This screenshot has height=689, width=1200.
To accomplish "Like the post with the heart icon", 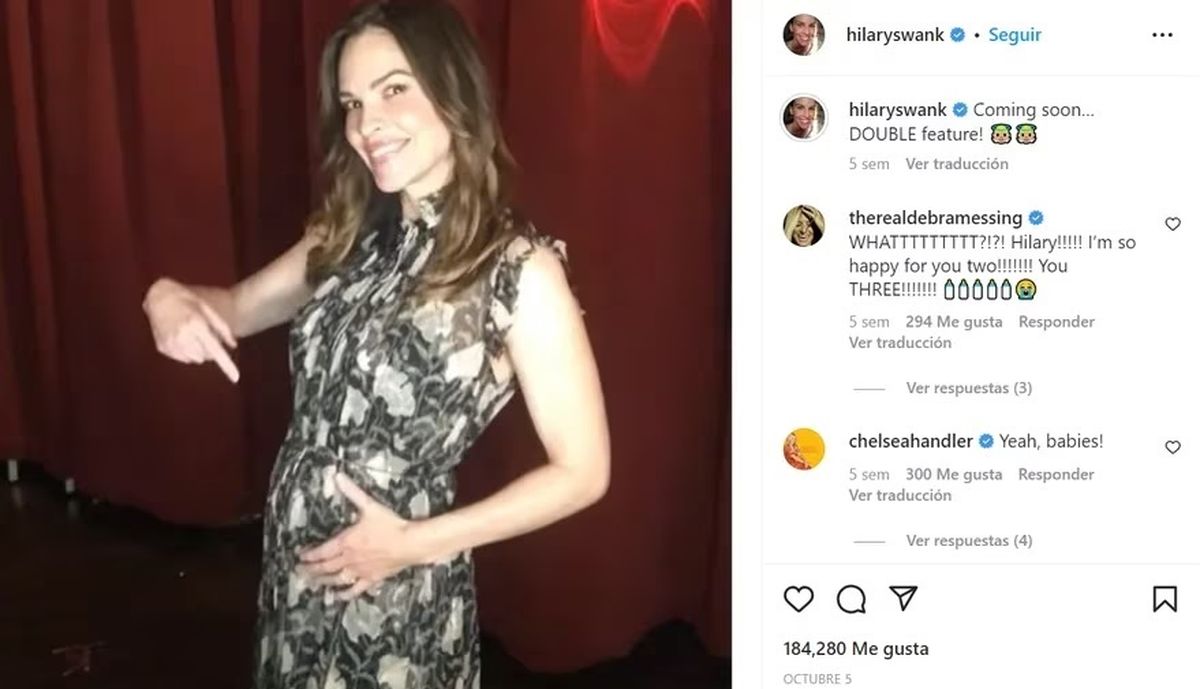I will [798, 599].
